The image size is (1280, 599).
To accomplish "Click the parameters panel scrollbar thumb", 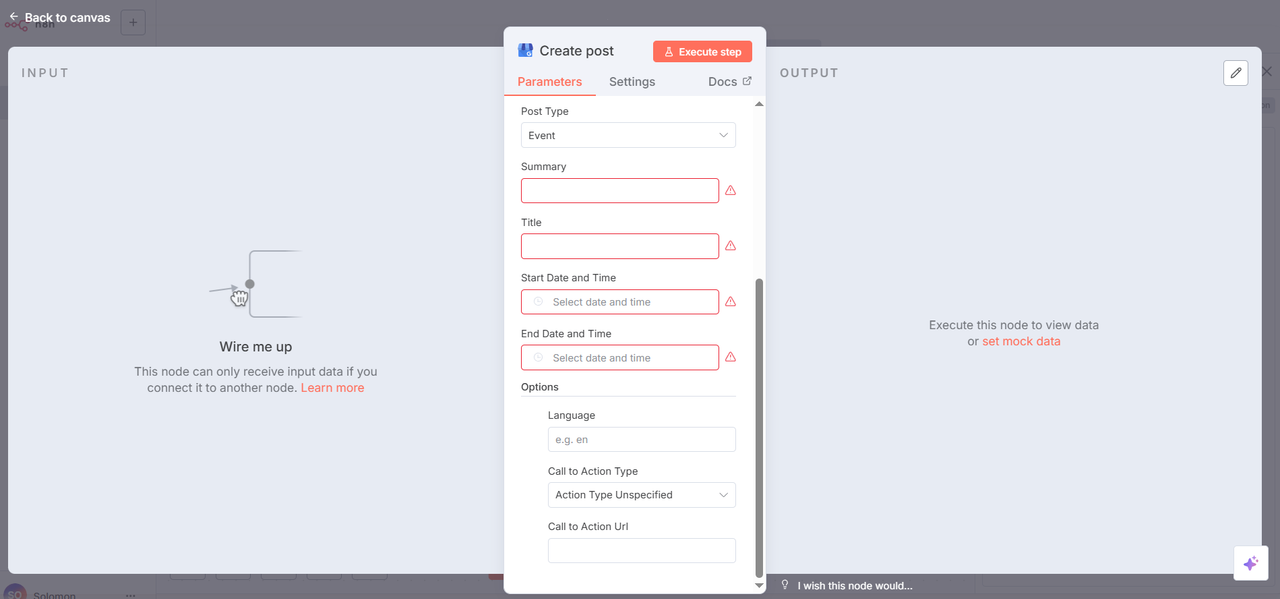I will 759,428.
